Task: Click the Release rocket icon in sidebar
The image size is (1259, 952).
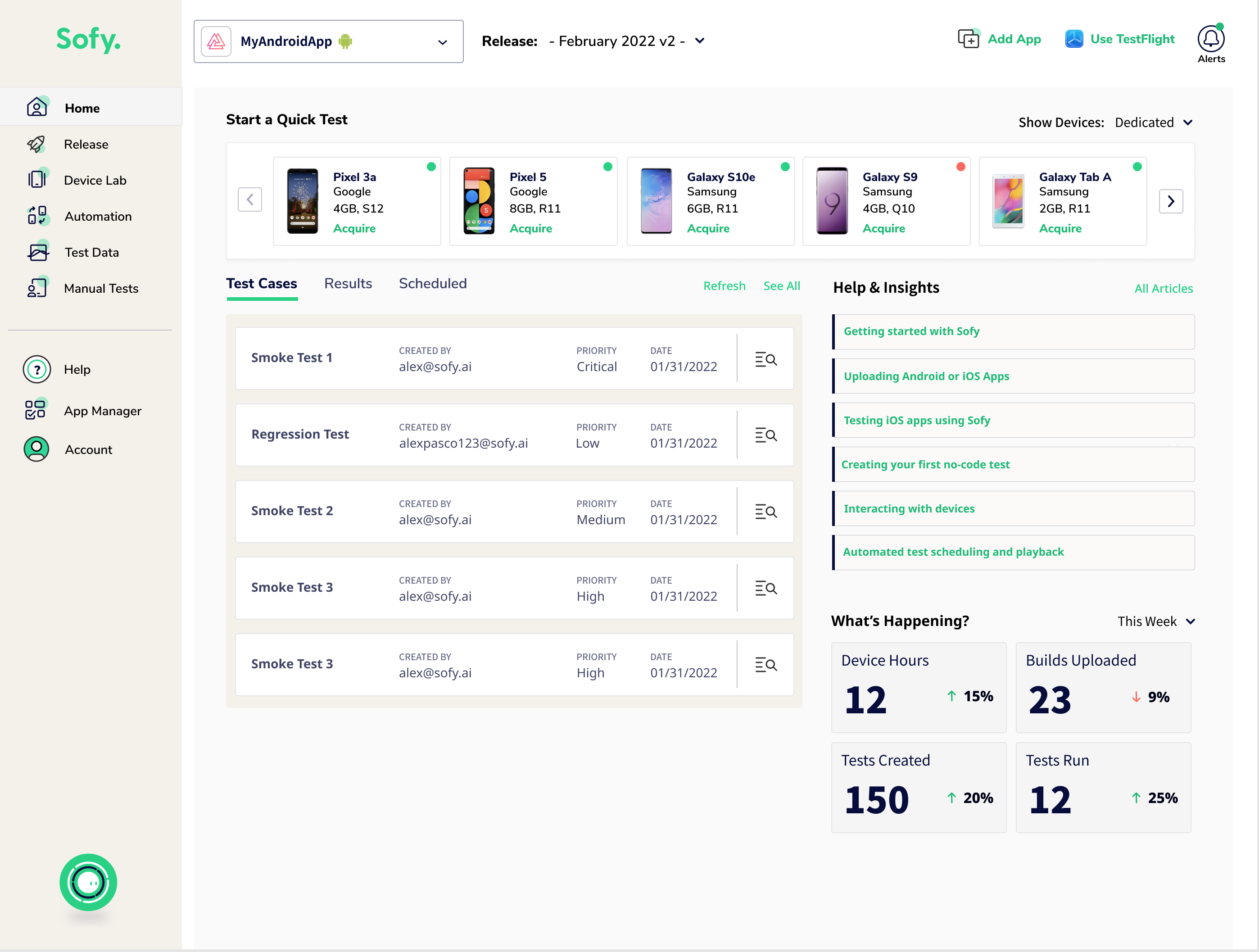Action: (x=37, y=144)
